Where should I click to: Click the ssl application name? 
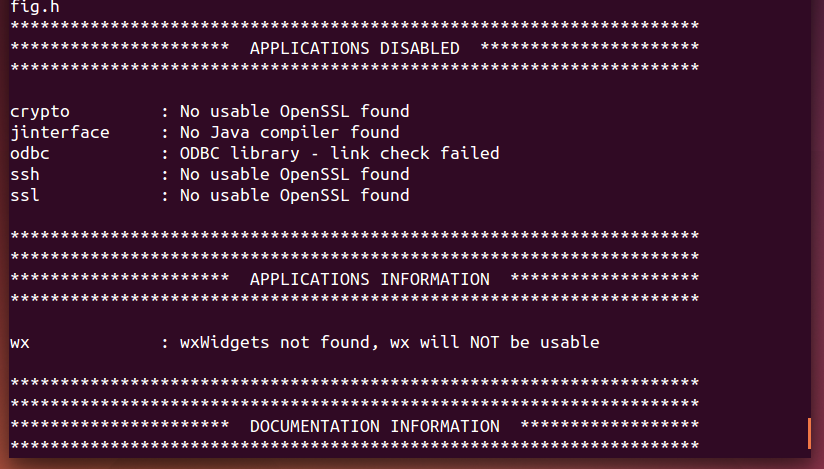(x=25, y=195)
